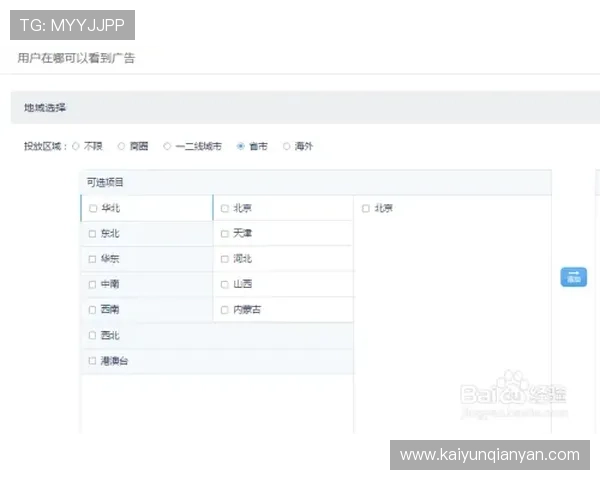Check the 西北 region checkbox
The image size is (600, 480).
pos(92,335)
